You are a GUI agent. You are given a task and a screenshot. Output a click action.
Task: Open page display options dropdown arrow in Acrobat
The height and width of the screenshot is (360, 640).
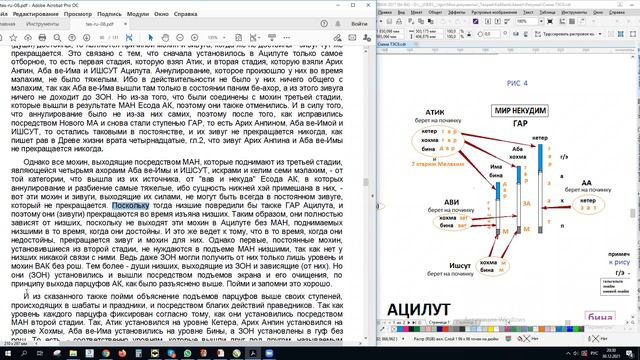click(258, 38)
